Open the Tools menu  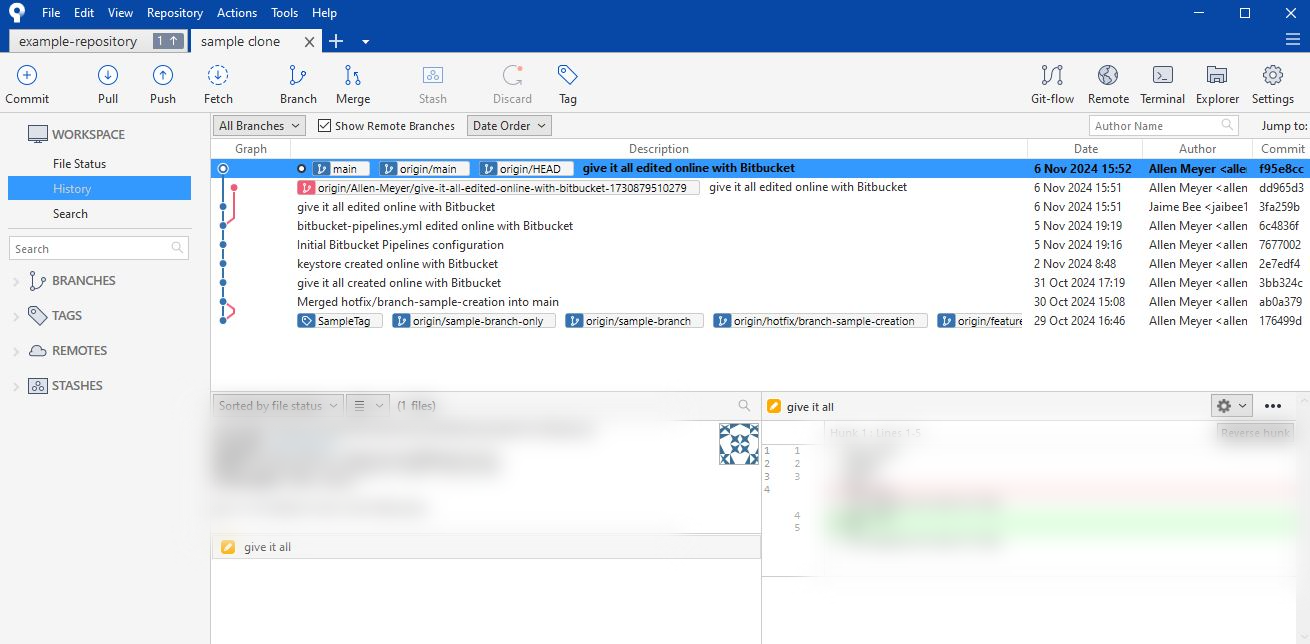[284, 13]
